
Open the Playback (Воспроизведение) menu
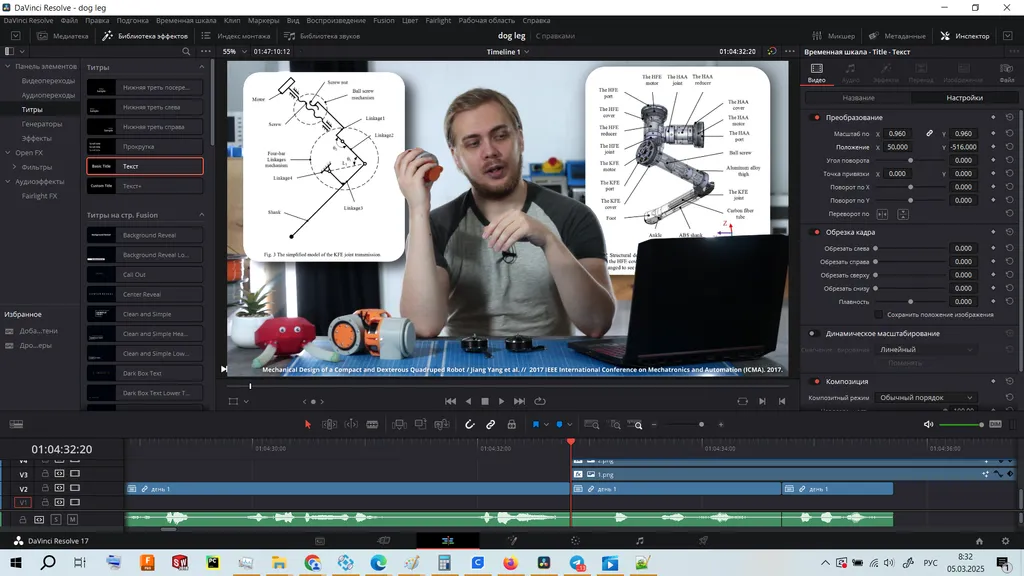[336, 20]
